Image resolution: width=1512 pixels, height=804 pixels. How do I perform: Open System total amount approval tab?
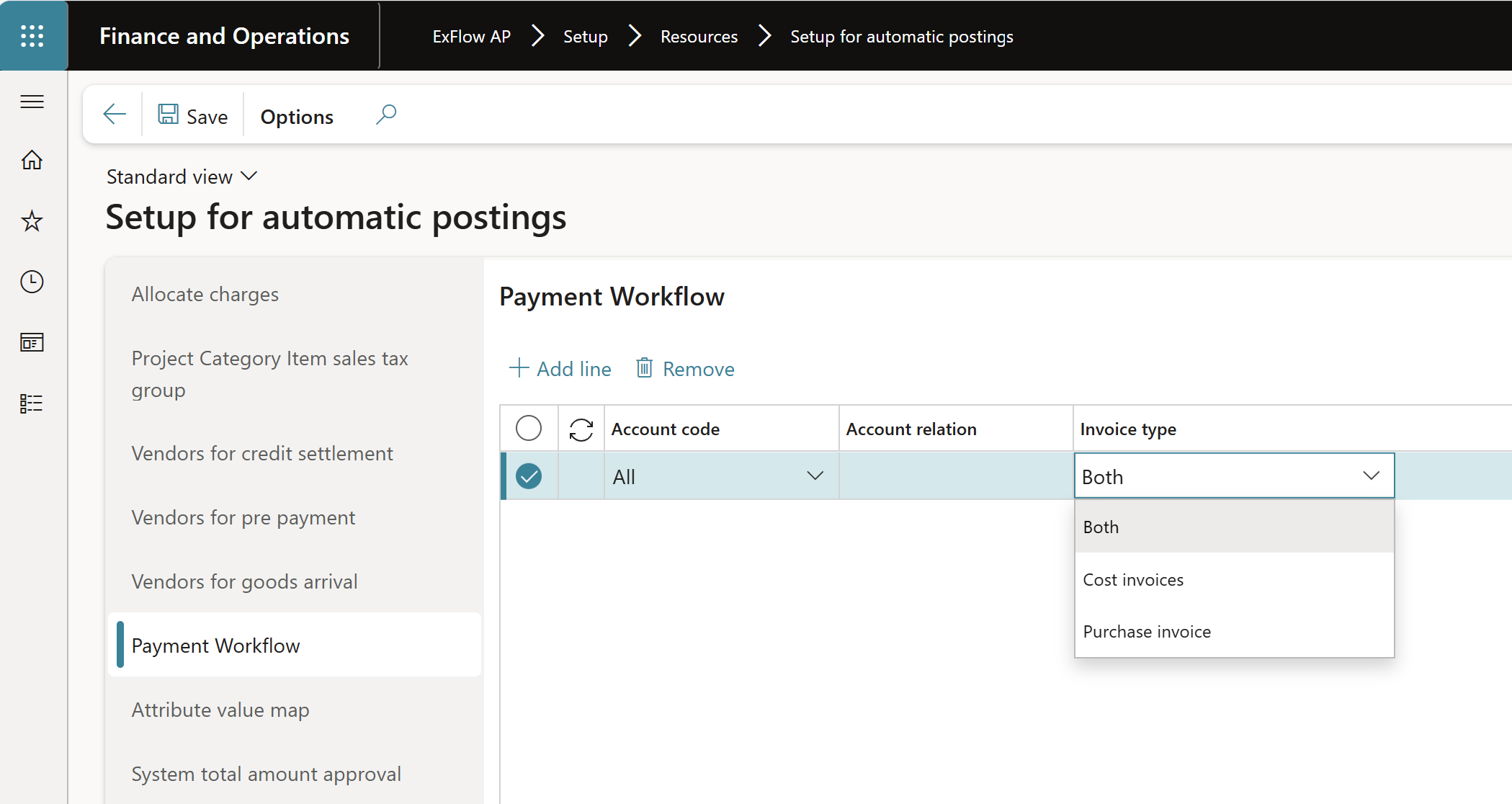(294, 774)
